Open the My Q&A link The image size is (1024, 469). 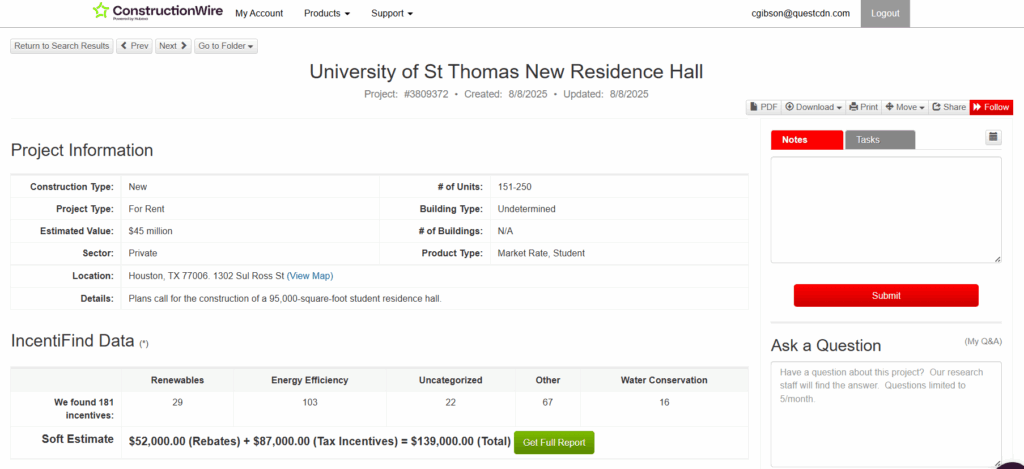point(983,342)
